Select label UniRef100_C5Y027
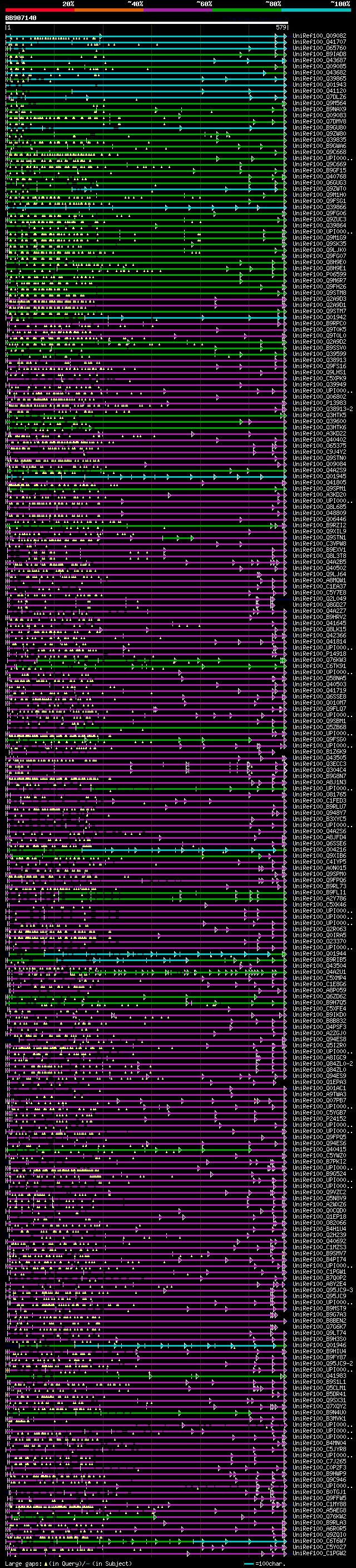 (x=319, y=1547)
